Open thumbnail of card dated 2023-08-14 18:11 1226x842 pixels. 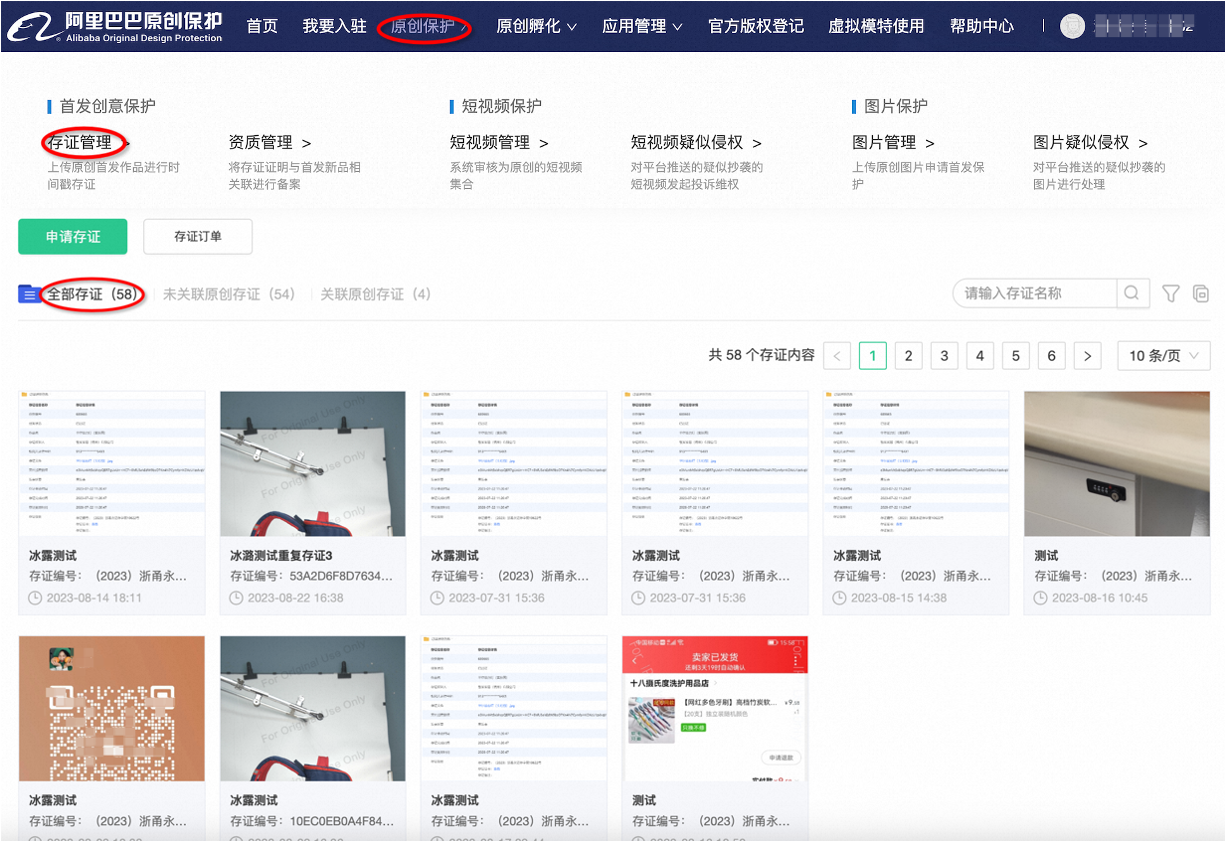(x=112, y=463)
